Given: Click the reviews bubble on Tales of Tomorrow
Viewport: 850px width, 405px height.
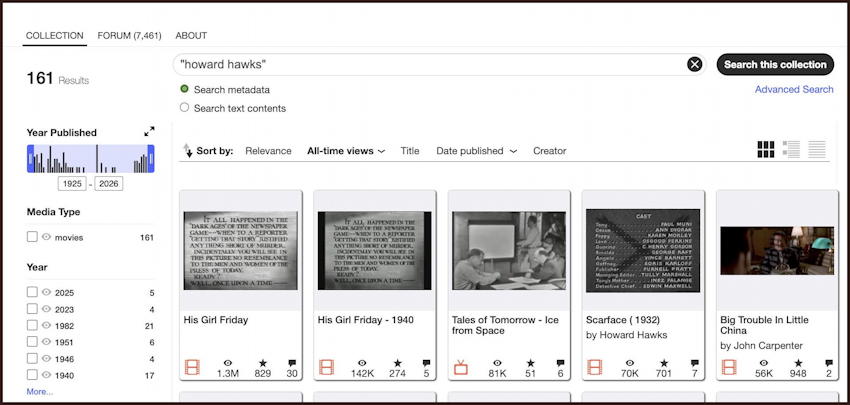Looking at the screenshot, I should point(561,363).
